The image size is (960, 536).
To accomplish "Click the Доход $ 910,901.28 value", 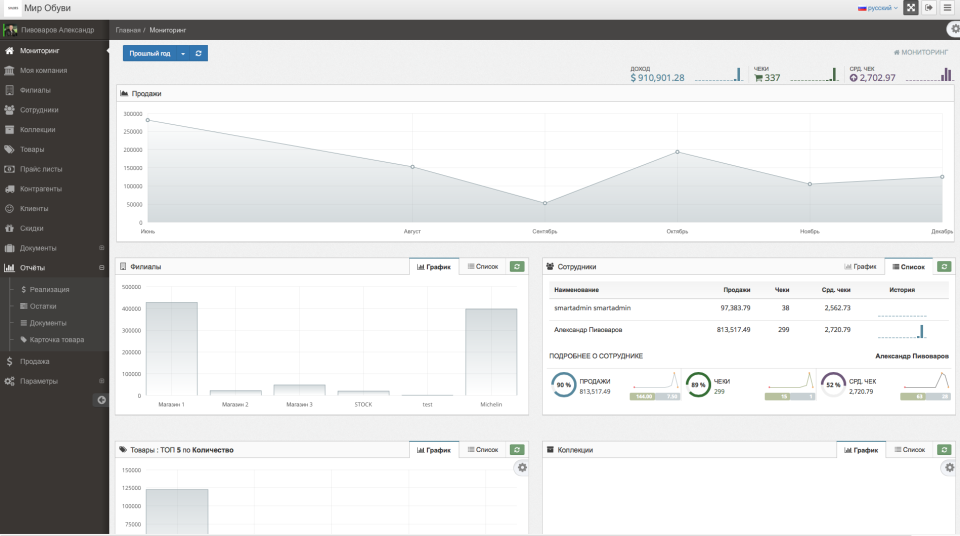I will click(x=657, y=78).
